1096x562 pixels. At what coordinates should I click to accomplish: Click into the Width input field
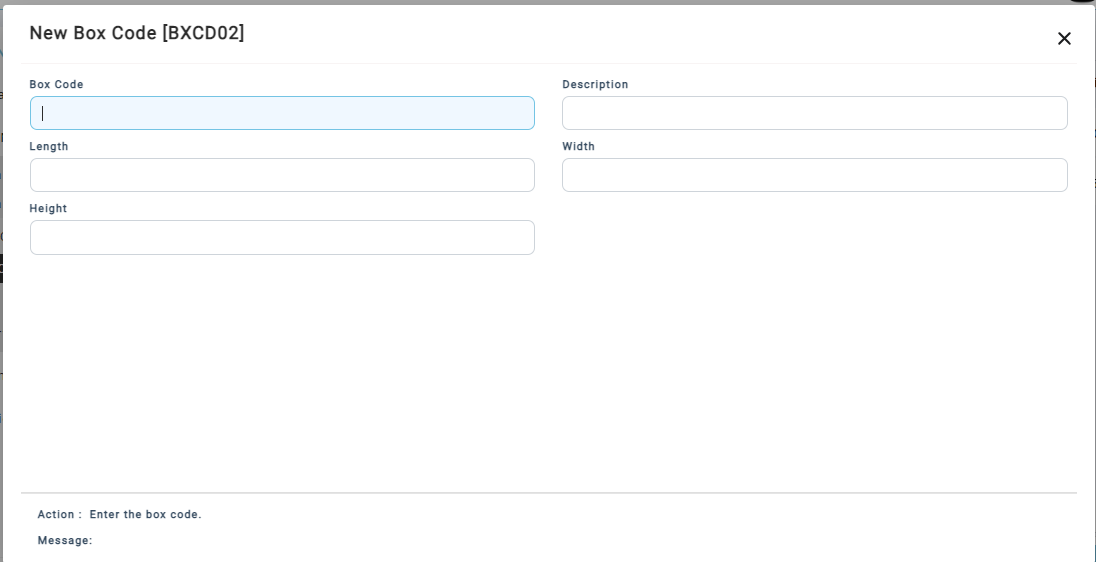[814, 175]
